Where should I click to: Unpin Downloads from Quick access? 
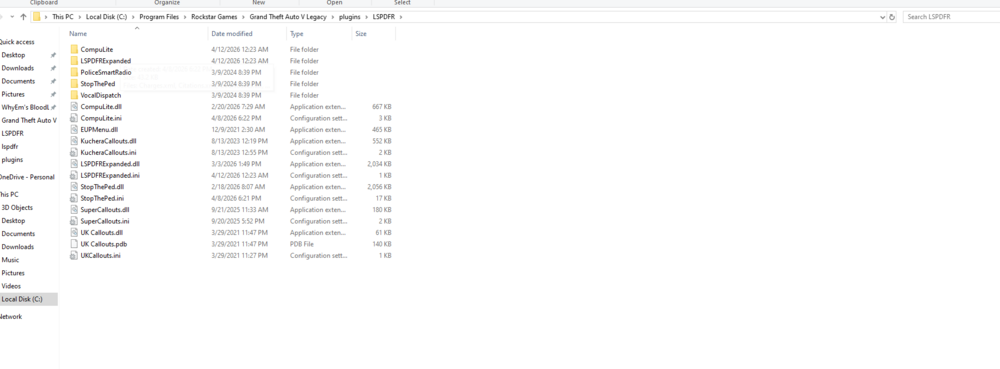[53, 68]
